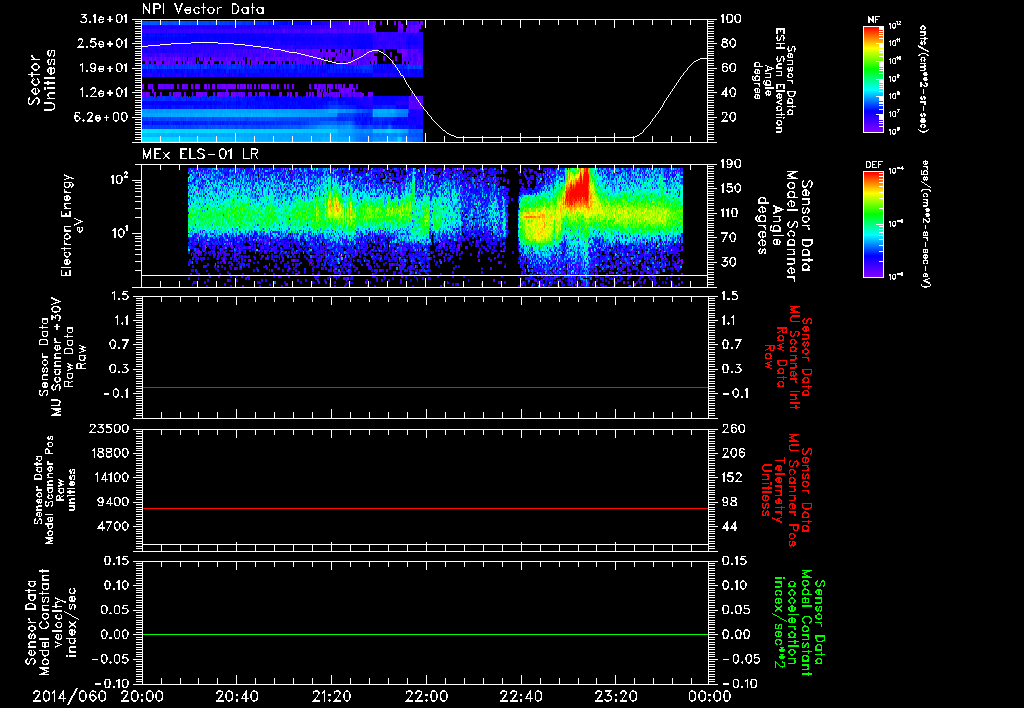The image size is (1024, 708).
Task: Click the '2014/060' date label
Action: point(69,696)
